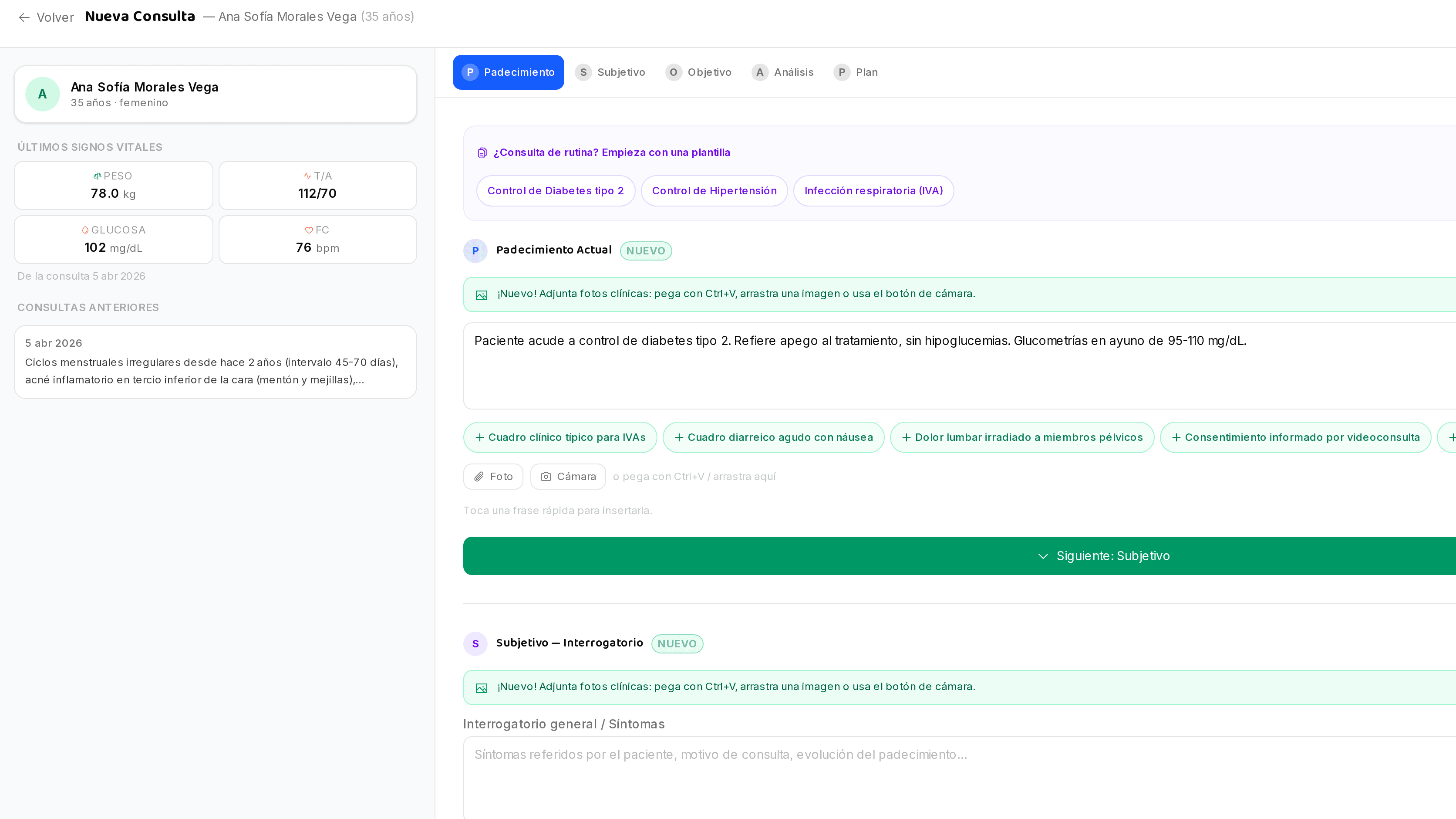Screen dimensions: 1456x819
Task: Continue with Siguiente: Subjetivo button
Action: tap(960, 557)
